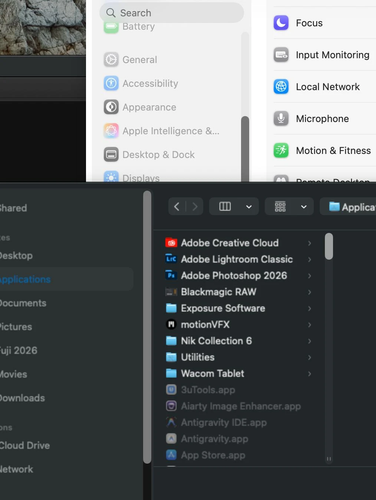The width and height of the screenshot is (376, 500).
Task: Open Downloads in Finder sidebar
Action: pyautogui.click(x=22, y=398)
